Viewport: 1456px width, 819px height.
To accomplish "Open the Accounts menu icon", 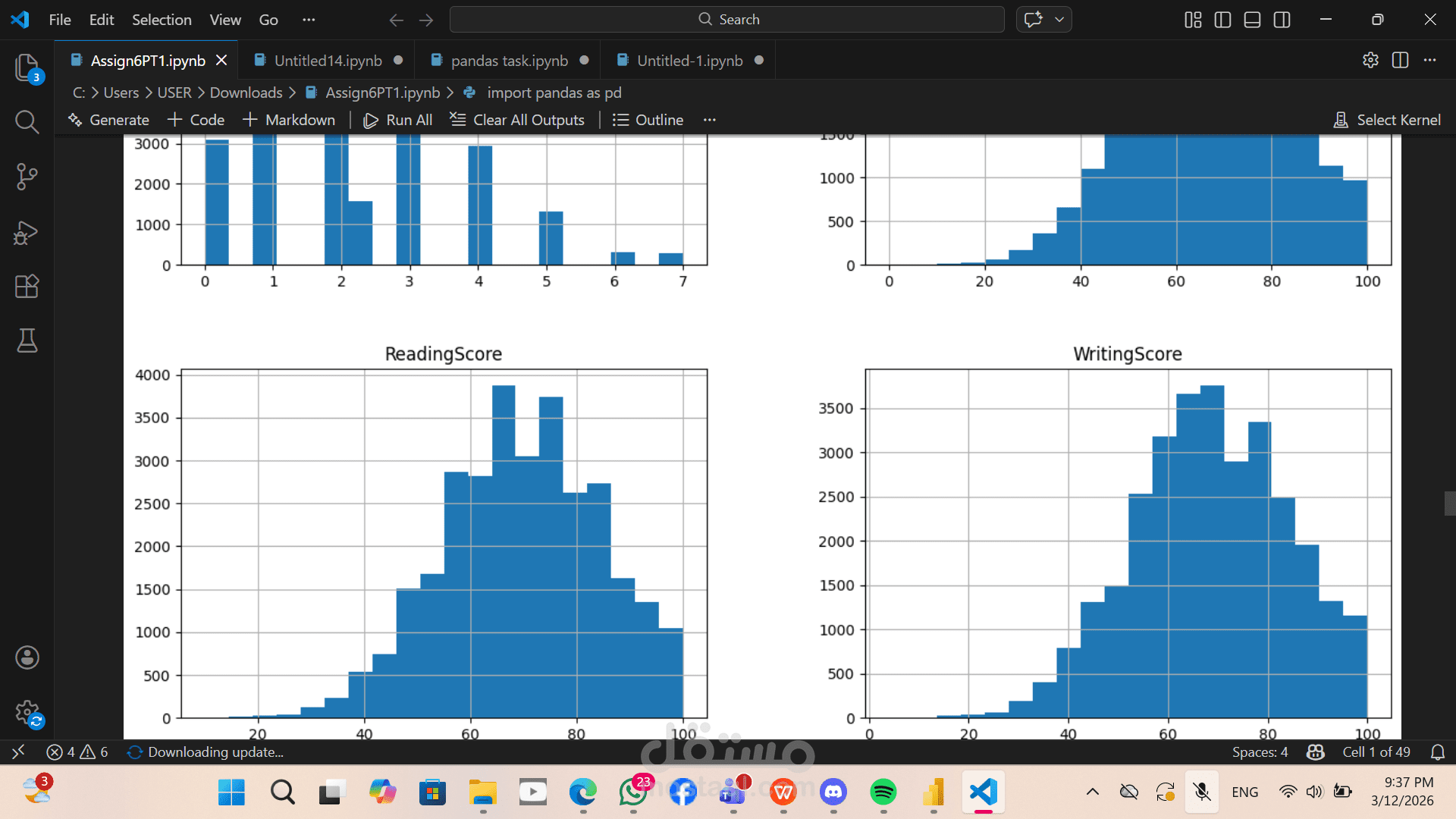I will [x=27, y=657].
